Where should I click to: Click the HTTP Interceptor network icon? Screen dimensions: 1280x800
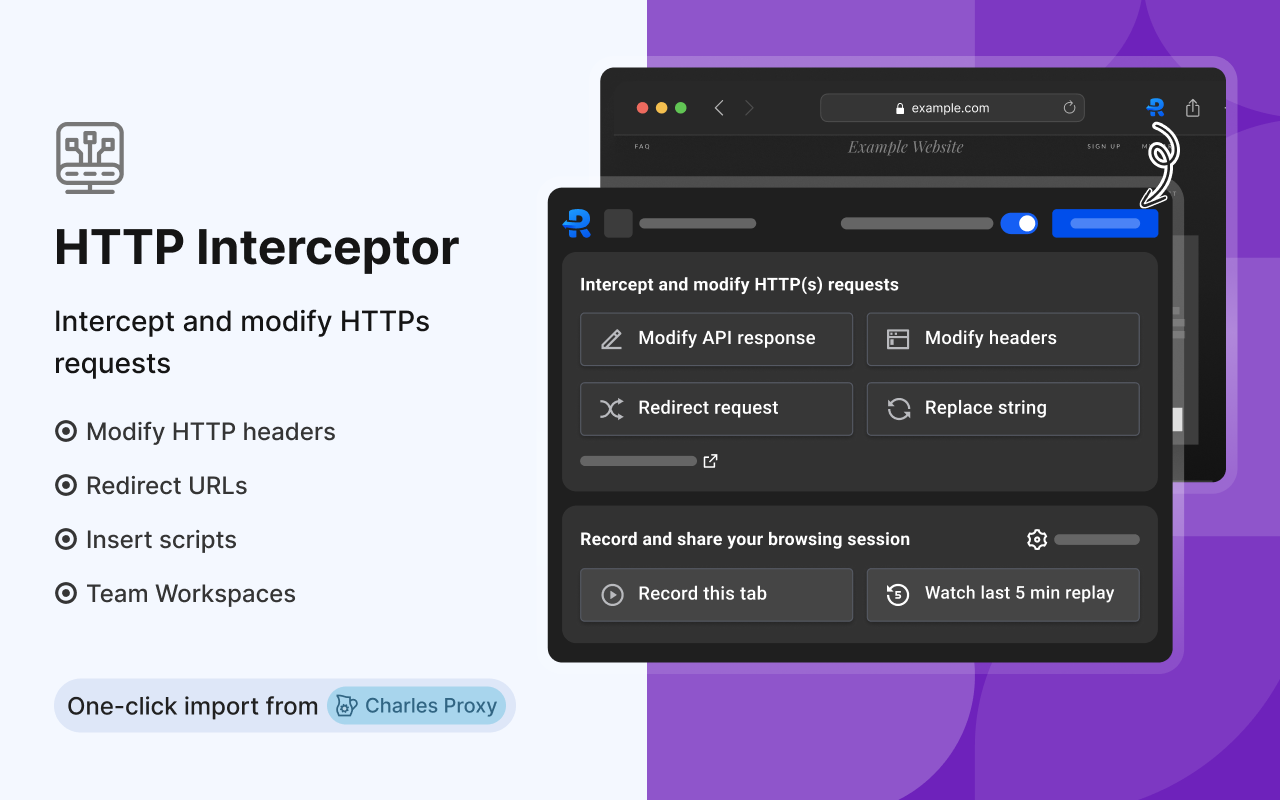[90, 158]
